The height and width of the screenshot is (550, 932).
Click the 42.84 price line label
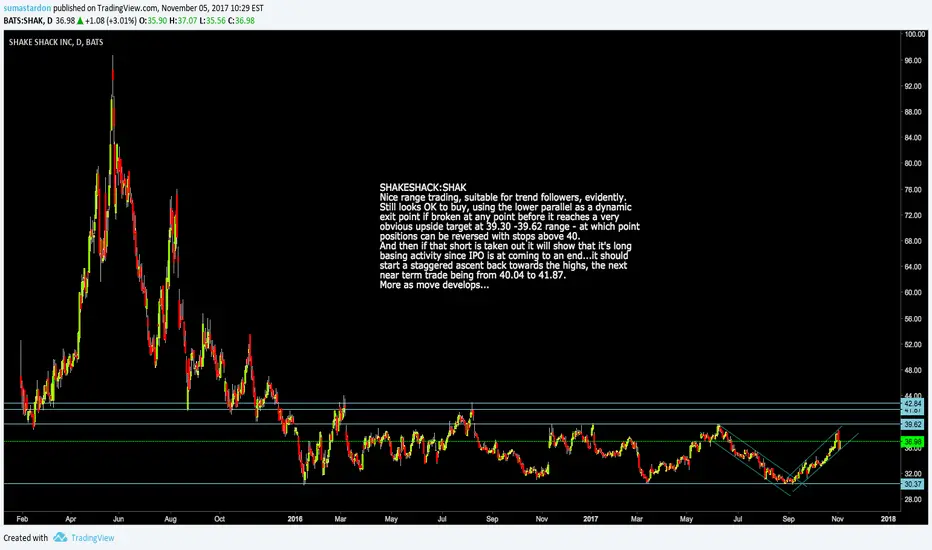pyautogui.click(x=912, y=404)
